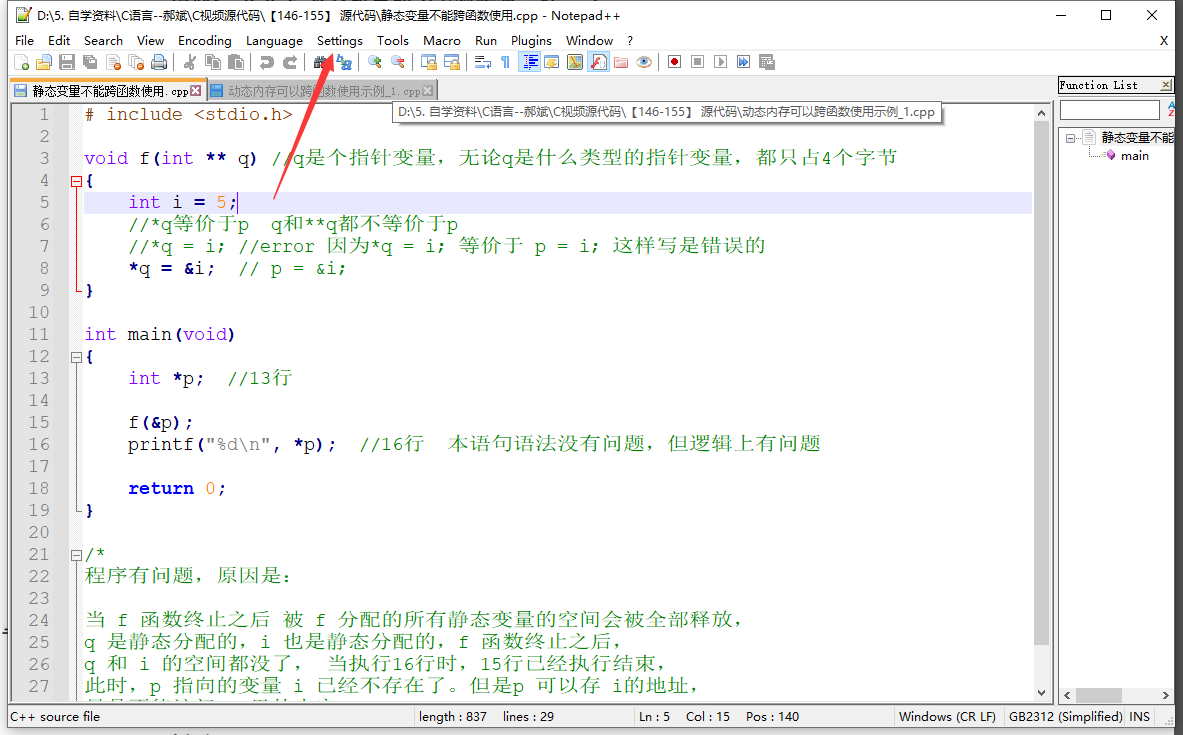This screenshot has height=735, width=1183.
Task: Open the View menu
Action: click(x=150, y=41)
